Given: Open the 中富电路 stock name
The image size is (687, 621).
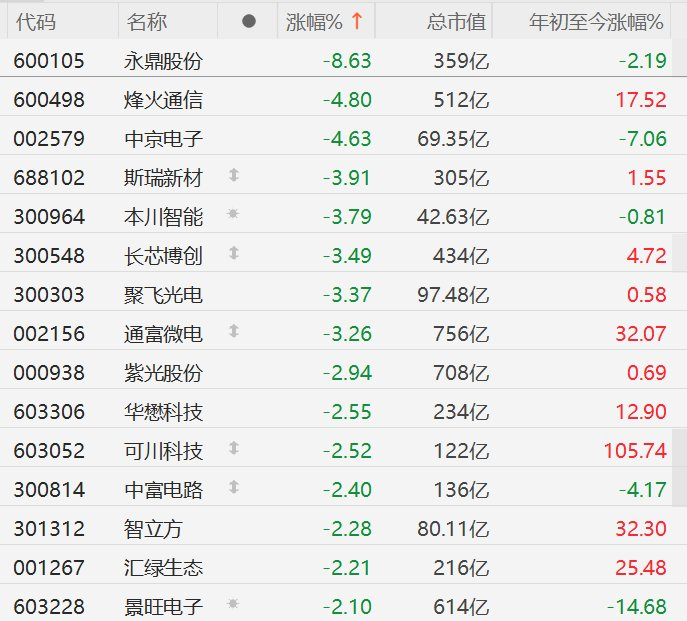Looking at the screenshot, I should [163, 490].
